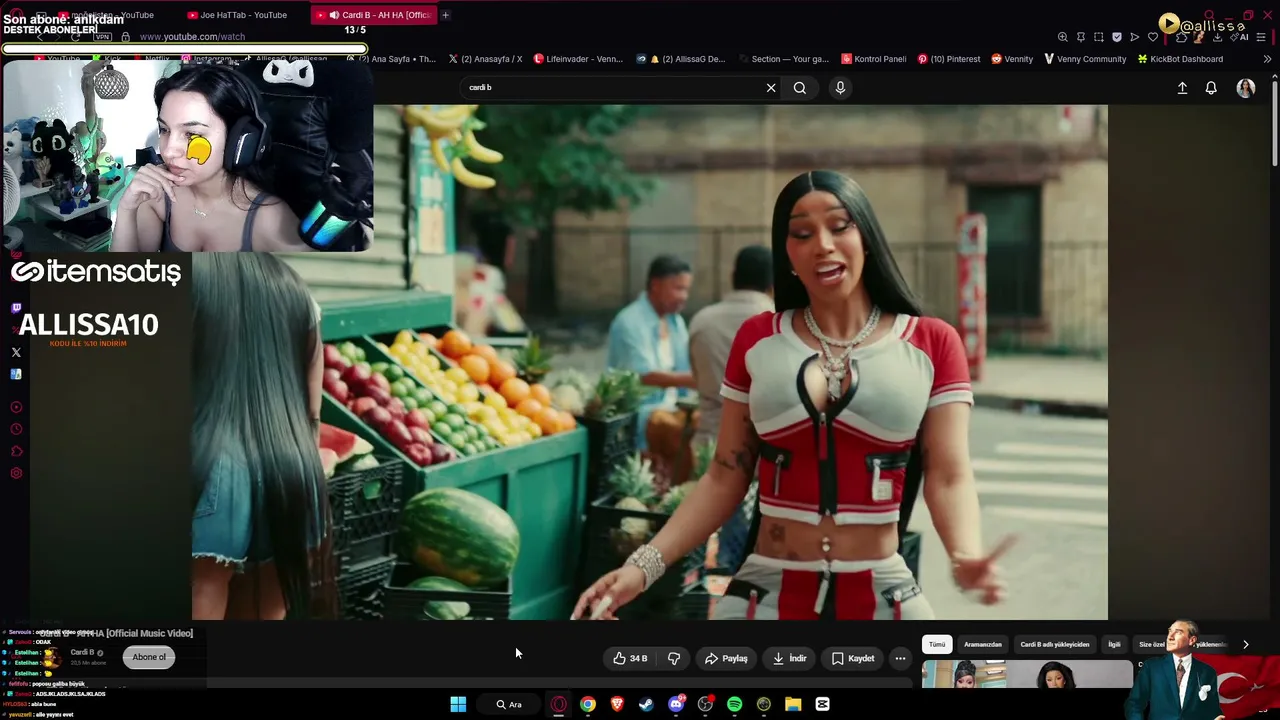Open a new browser tab
This screenshot has height=720, width=1280.
(x=445, y=15)
